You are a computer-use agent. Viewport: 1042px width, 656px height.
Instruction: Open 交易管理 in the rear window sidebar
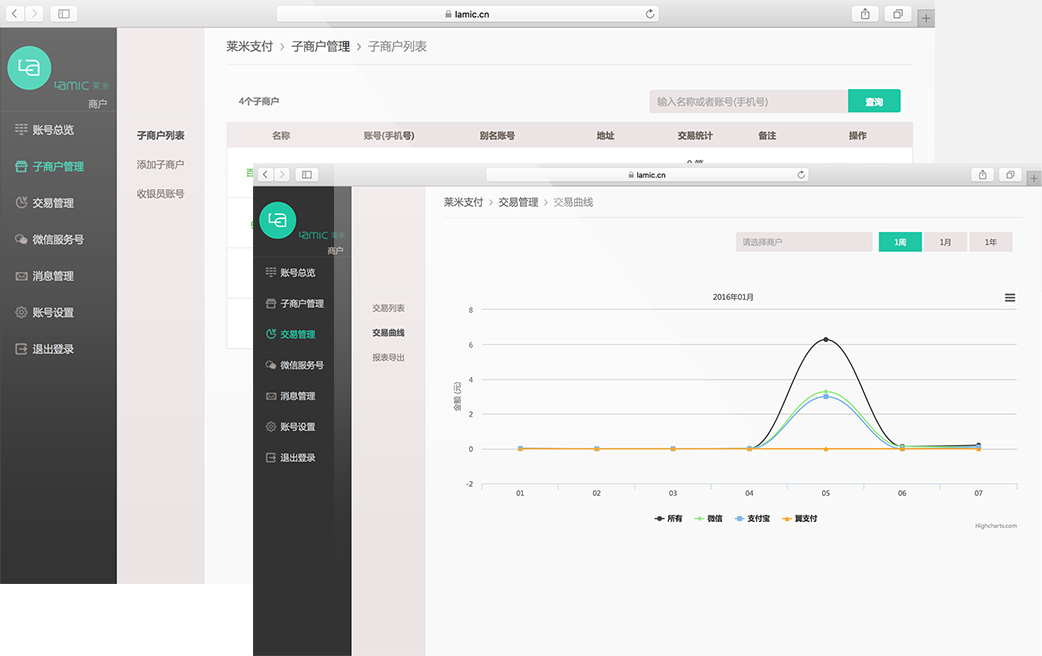[x=45, y=203]
